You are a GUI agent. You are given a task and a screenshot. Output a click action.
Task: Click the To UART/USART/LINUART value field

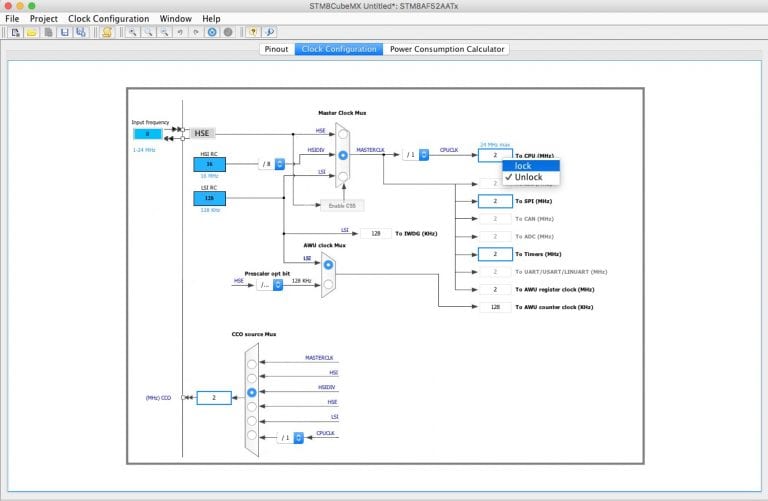tap(495, 272)
